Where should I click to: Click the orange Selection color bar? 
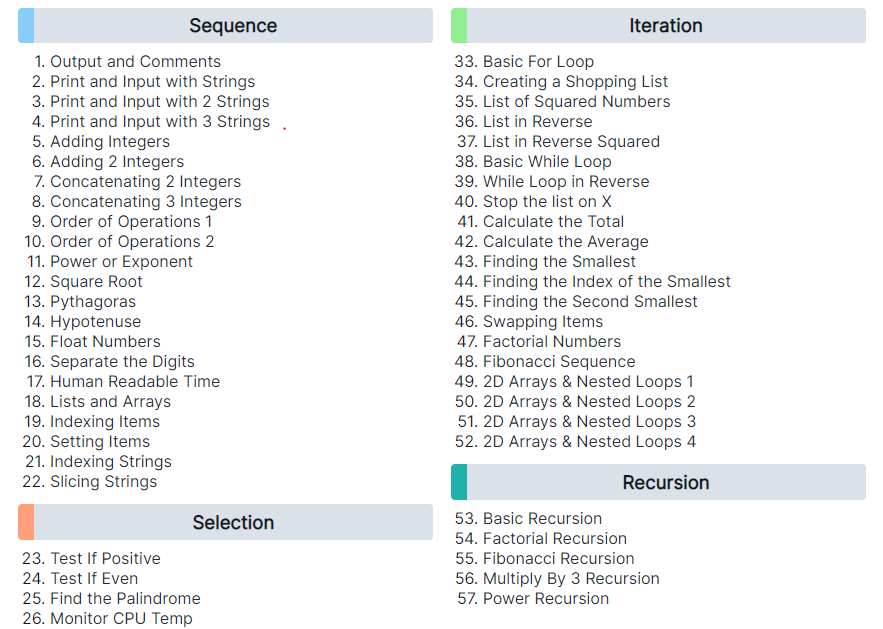26,523
